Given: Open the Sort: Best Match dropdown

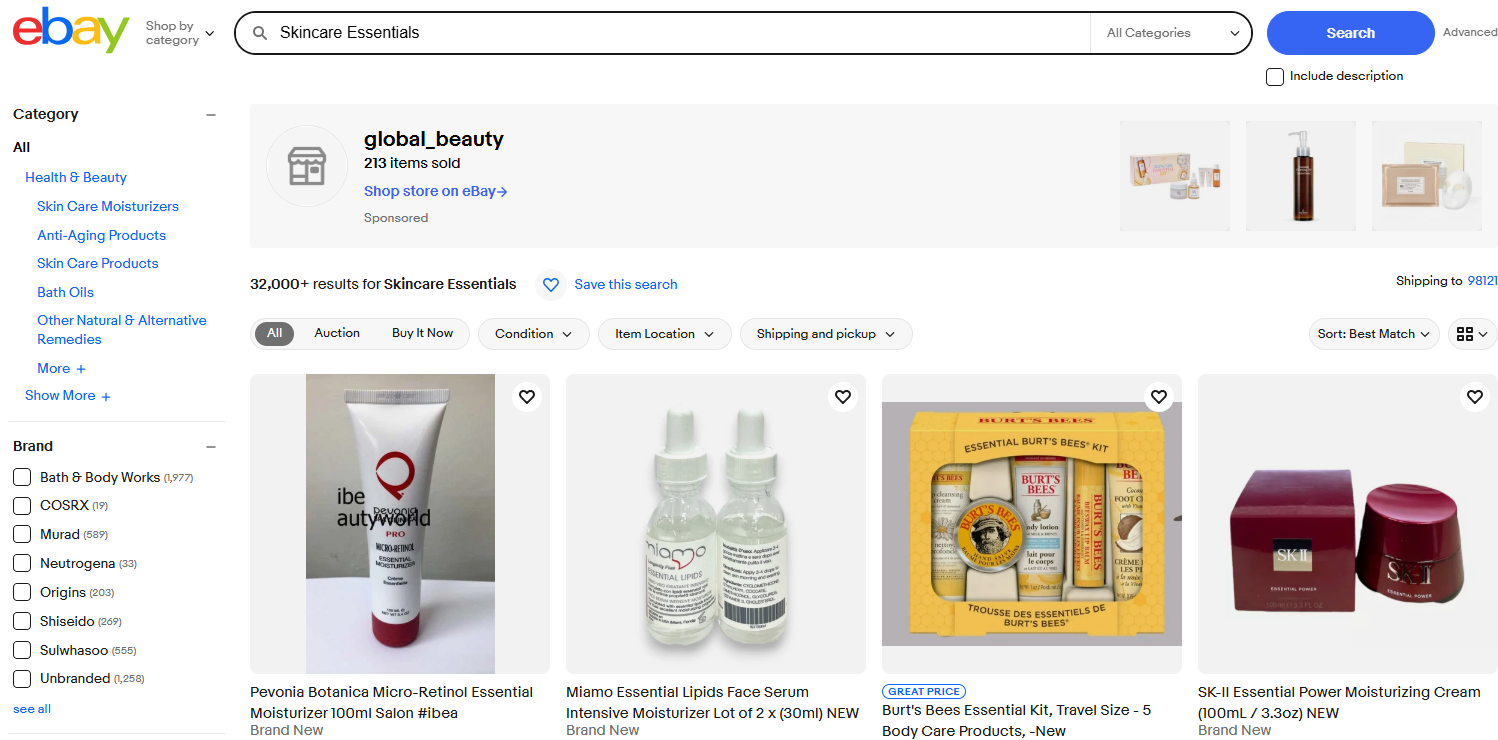Looking at the screenshot, I should 1373,334.
